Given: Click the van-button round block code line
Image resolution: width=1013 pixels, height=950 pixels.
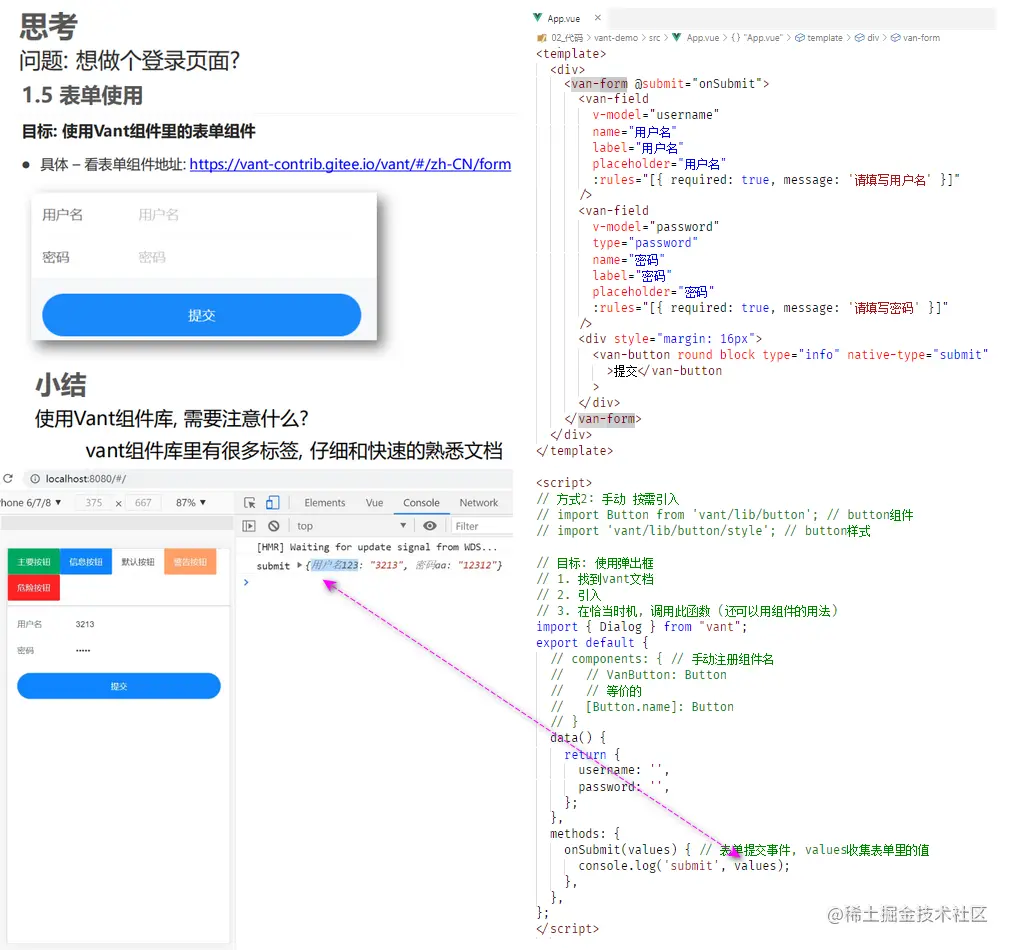Looking at the screenshot, I should (790, 355).
